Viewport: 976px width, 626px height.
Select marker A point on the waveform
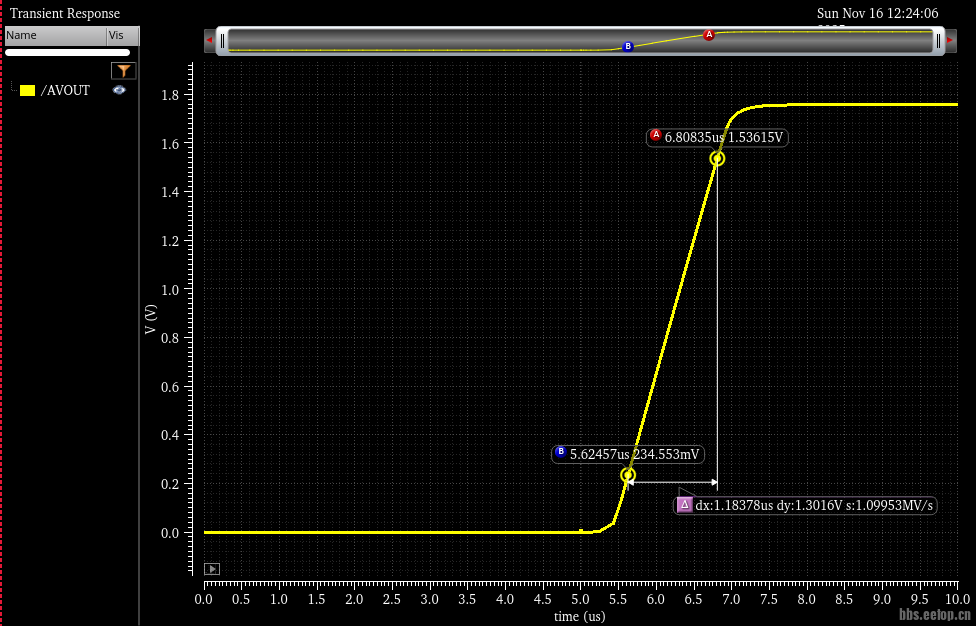717,158
